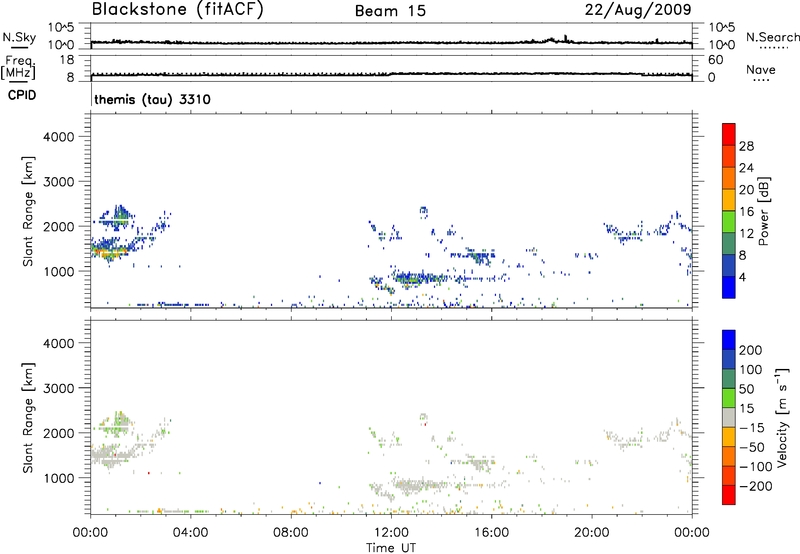Click the 'Slant Range [km]' label of the velocity panel
This screenshot has height=554, width=800.
click(x=28, y=418)
